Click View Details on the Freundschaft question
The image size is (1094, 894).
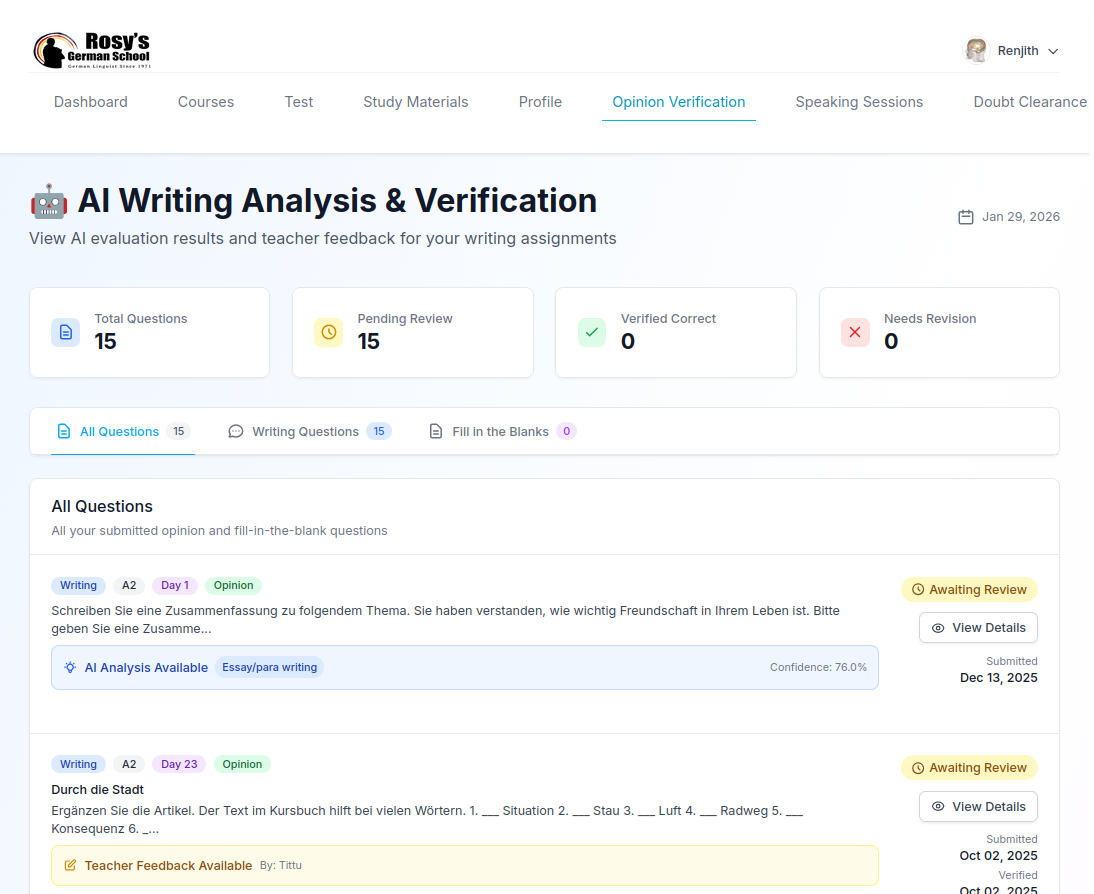(978, 627)
